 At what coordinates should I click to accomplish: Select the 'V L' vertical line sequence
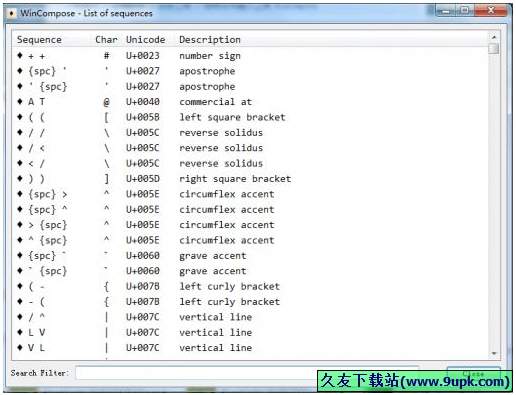[x=250, y=348]
